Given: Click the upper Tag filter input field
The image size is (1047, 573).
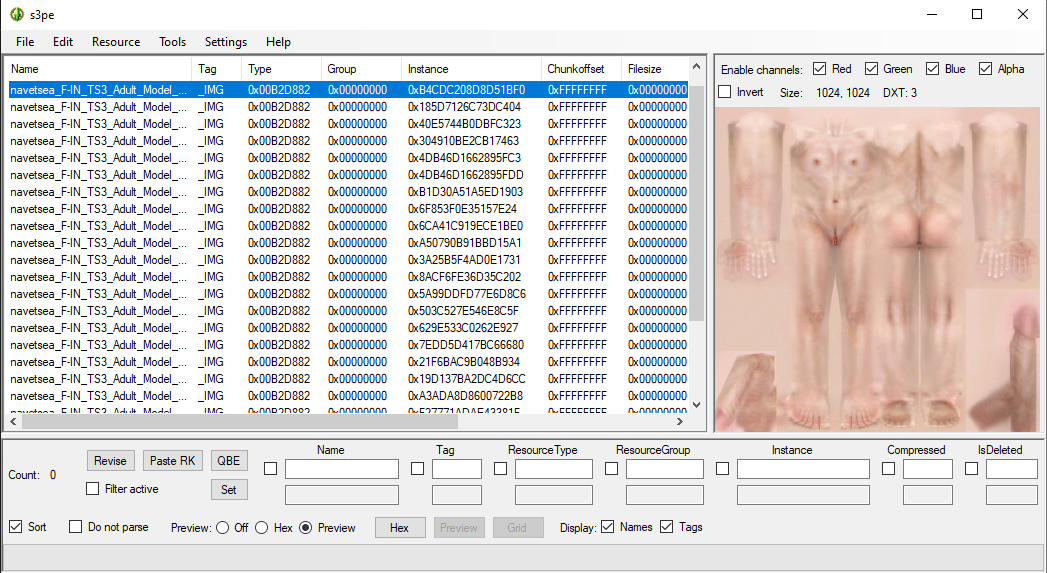Looking at the screenshot, I should [x=457, y=469].
